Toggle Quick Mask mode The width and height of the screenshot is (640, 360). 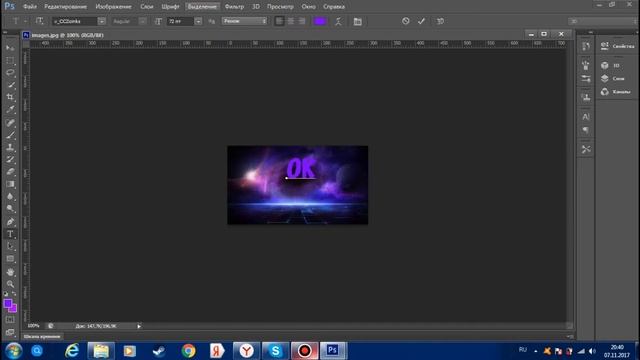tap(10, 320)
